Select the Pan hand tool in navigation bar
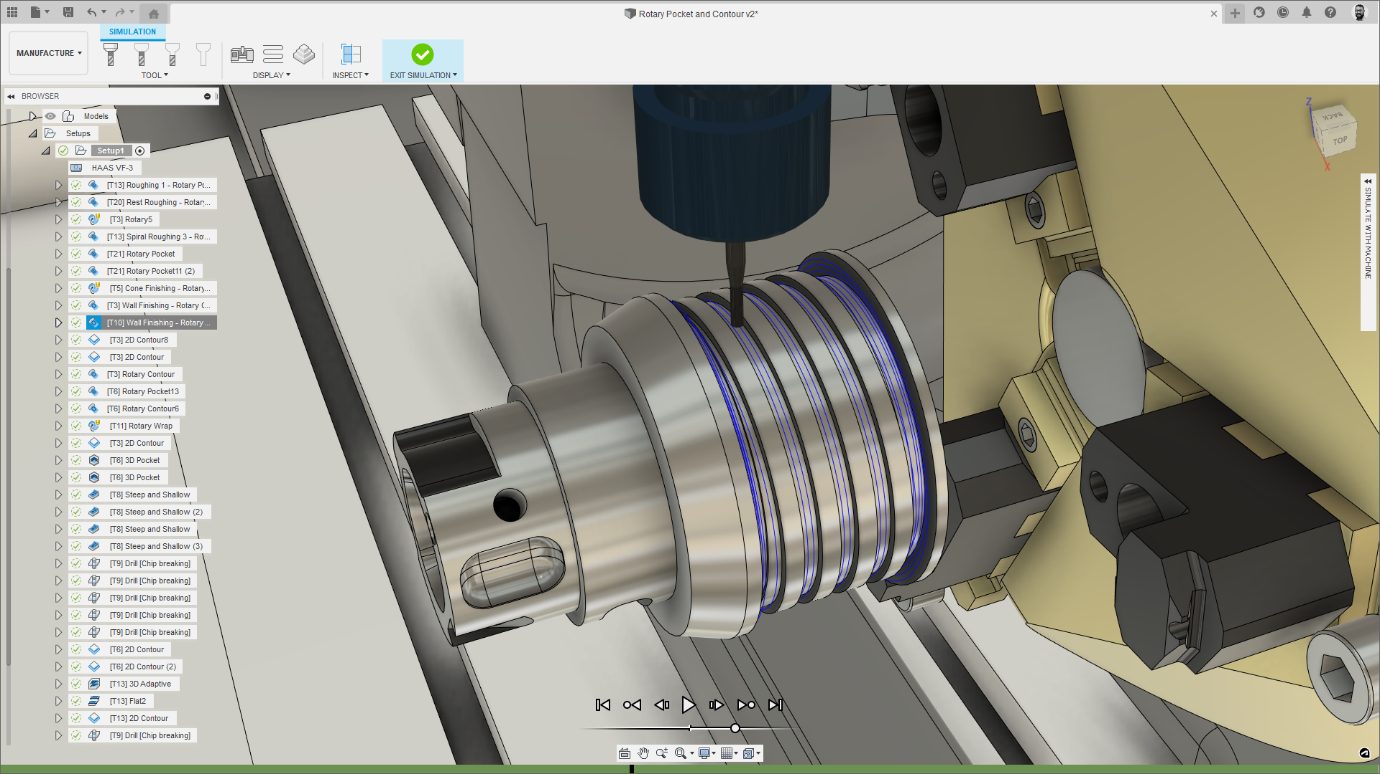This screenshot has height=774, width=1380. click(643, 753)
